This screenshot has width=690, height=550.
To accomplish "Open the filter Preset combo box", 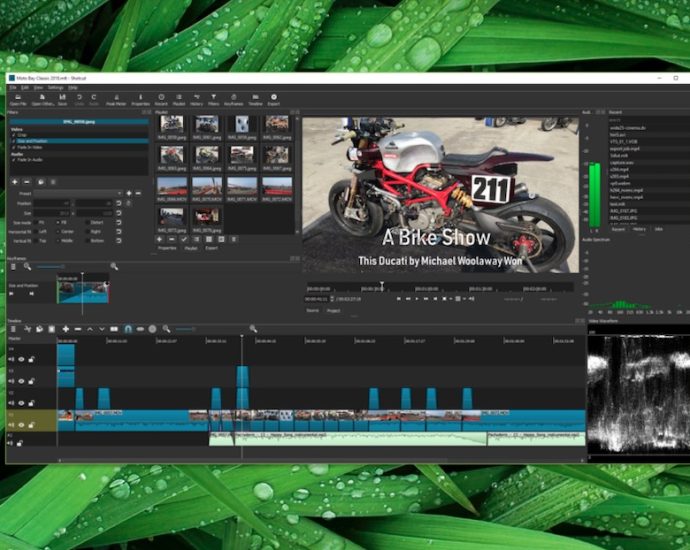I will coord(78,193).
